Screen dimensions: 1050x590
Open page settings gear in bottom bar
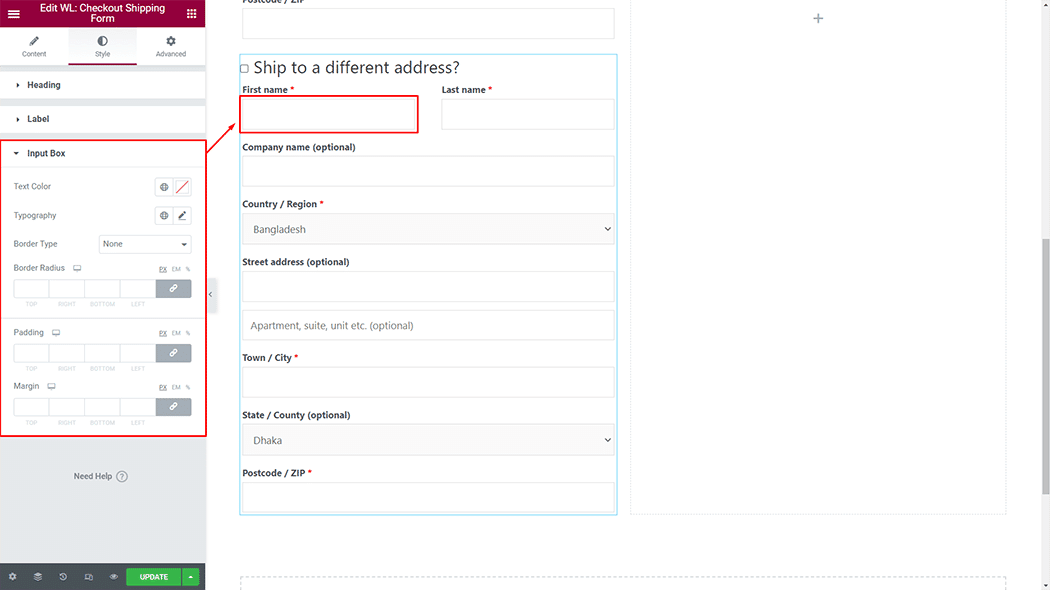[12, 577]
